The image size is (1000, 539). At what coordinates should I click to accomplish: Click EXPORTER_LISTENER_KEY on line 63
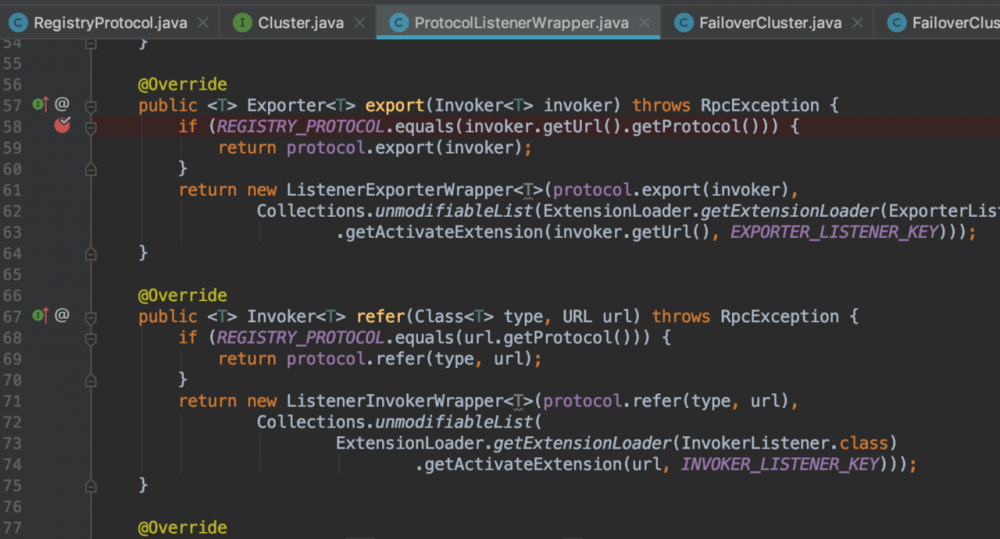[835, 232]
